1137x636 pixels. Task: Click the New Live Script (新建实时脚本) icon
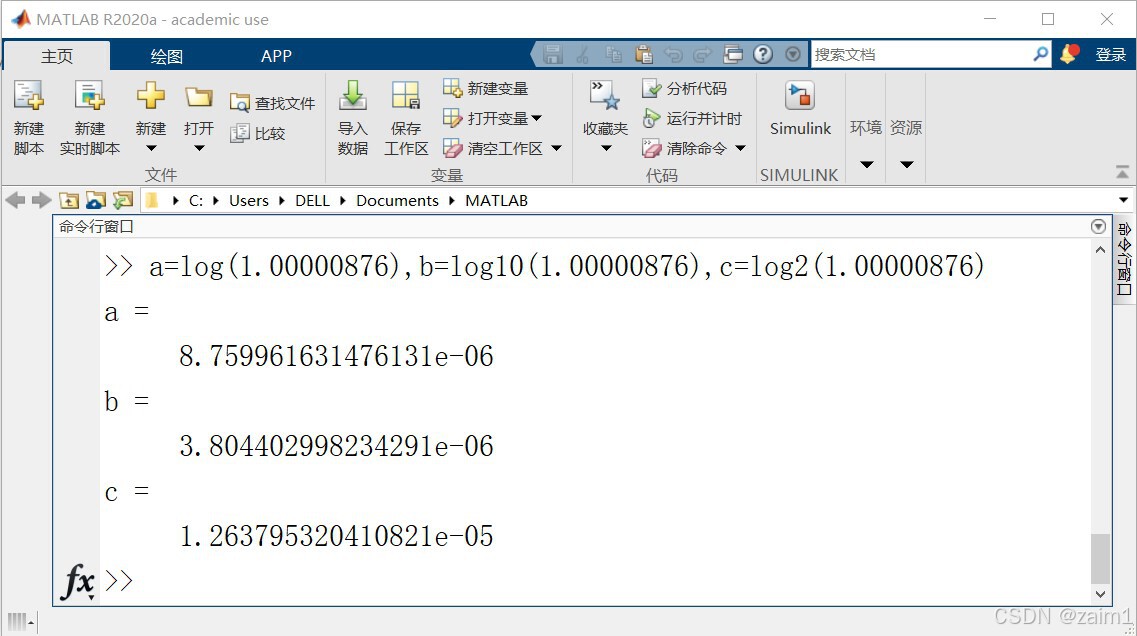[x=89, y=96]
